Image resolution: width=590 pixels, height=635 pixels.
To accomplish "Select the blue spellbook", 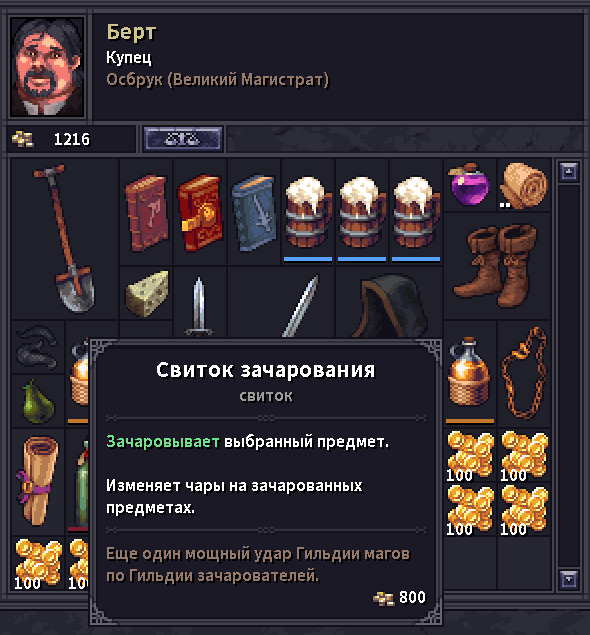I will click(x=254, y=212).
